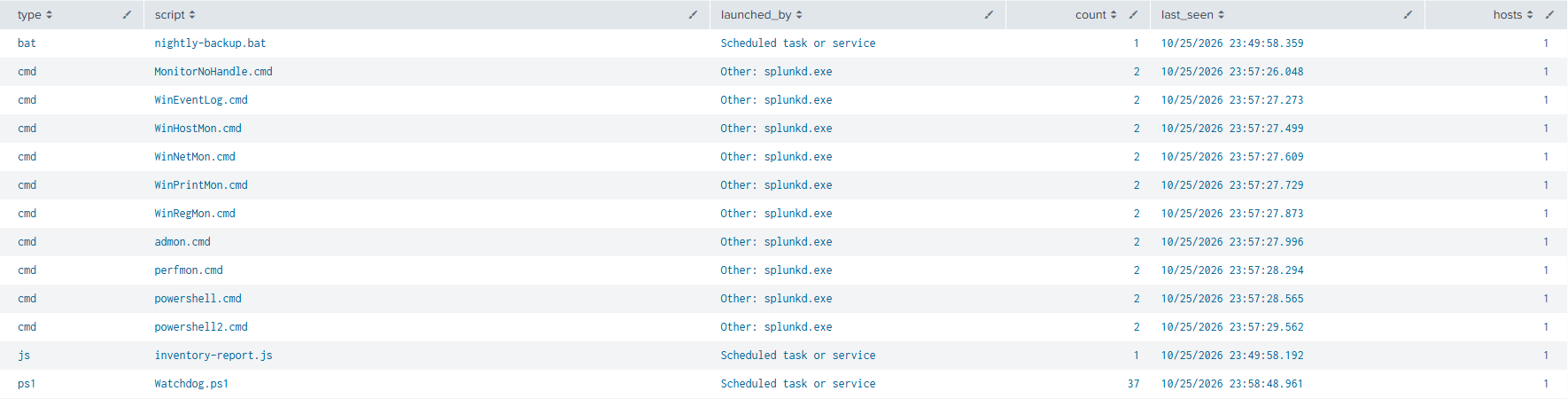Screen dimensions: 1568x399
Task: Click the Watchdog.ps1 script value
Action: [x=191, y=384]
